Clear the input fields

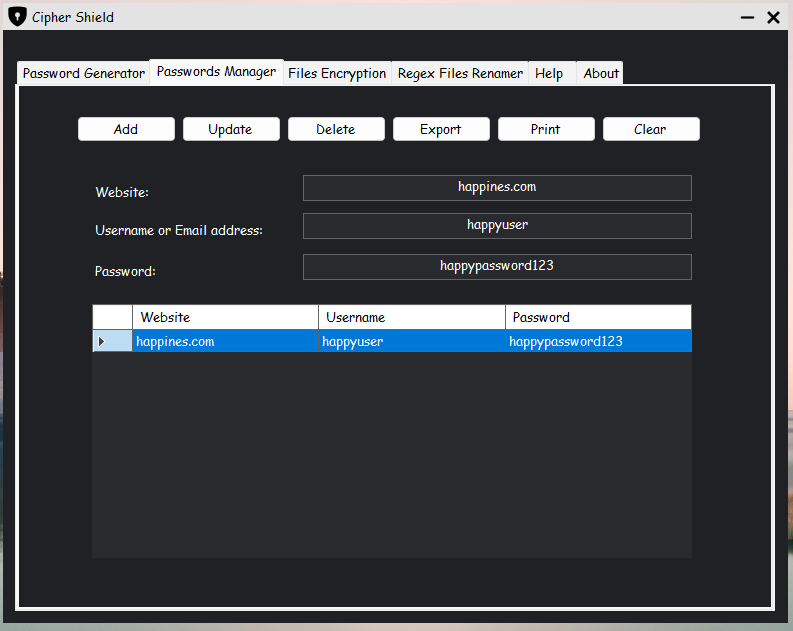point(650,129)
